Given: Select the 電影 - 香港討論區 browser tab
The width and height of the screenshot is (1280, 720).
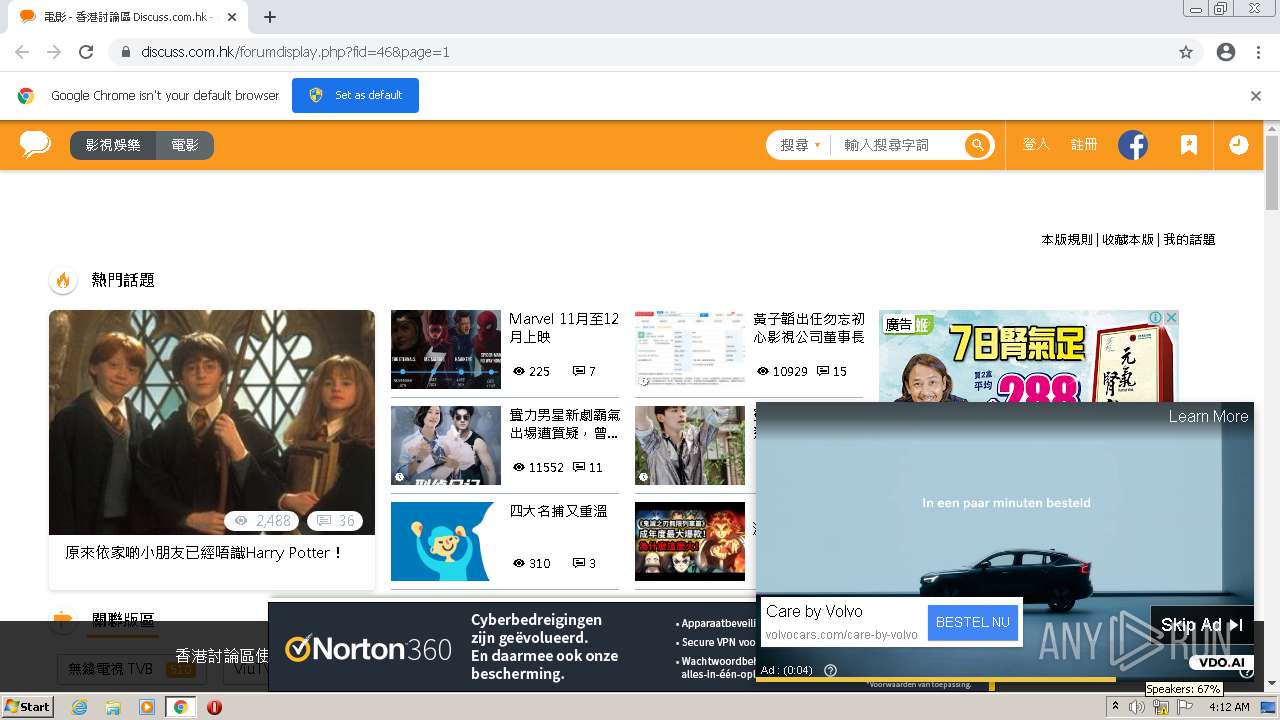Looking at the screenshot, I should (128, 17).
